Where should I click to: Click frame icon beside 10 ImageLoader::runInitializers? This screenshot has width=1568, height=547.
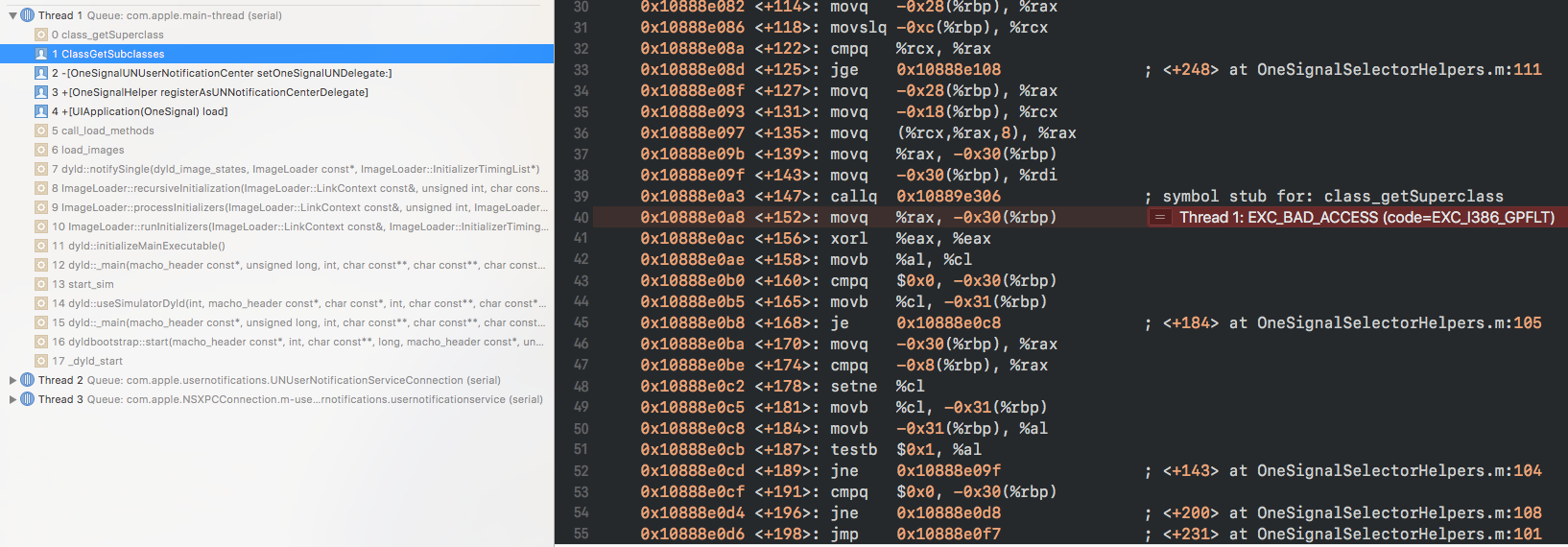pos(41,226)
